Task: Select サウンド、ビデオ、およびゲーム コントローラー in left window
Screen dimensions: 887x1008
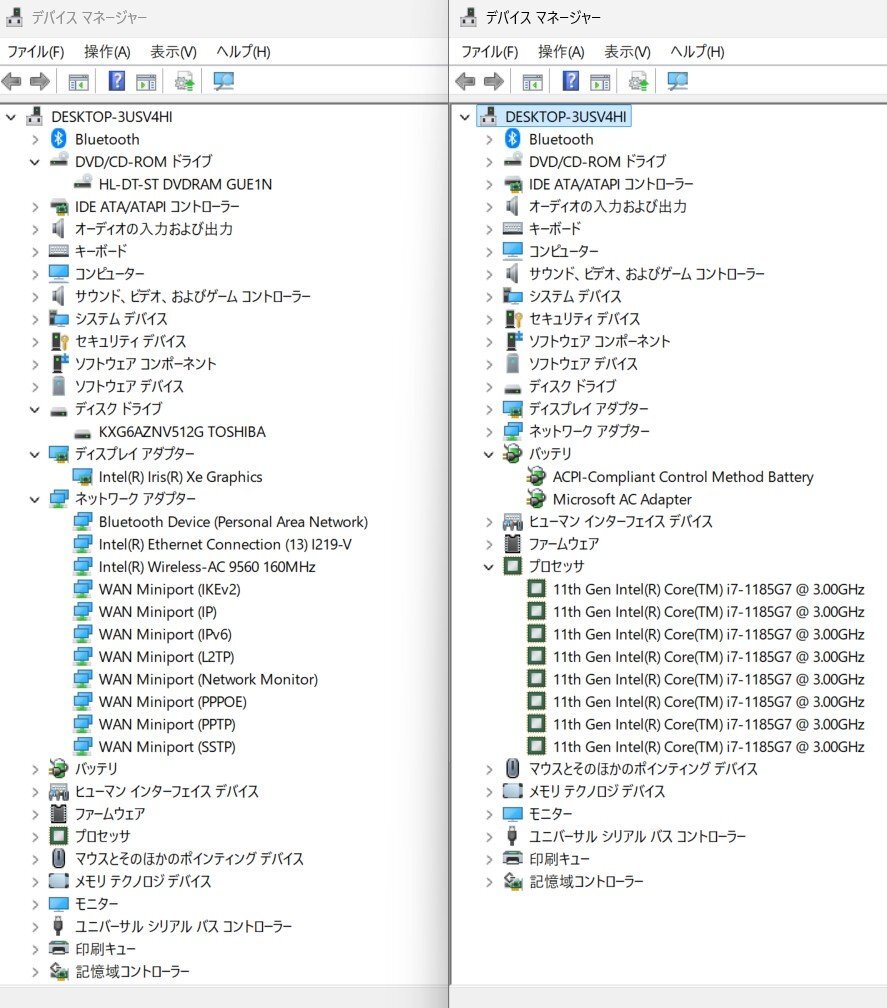Action: click(x=193, y=296)
